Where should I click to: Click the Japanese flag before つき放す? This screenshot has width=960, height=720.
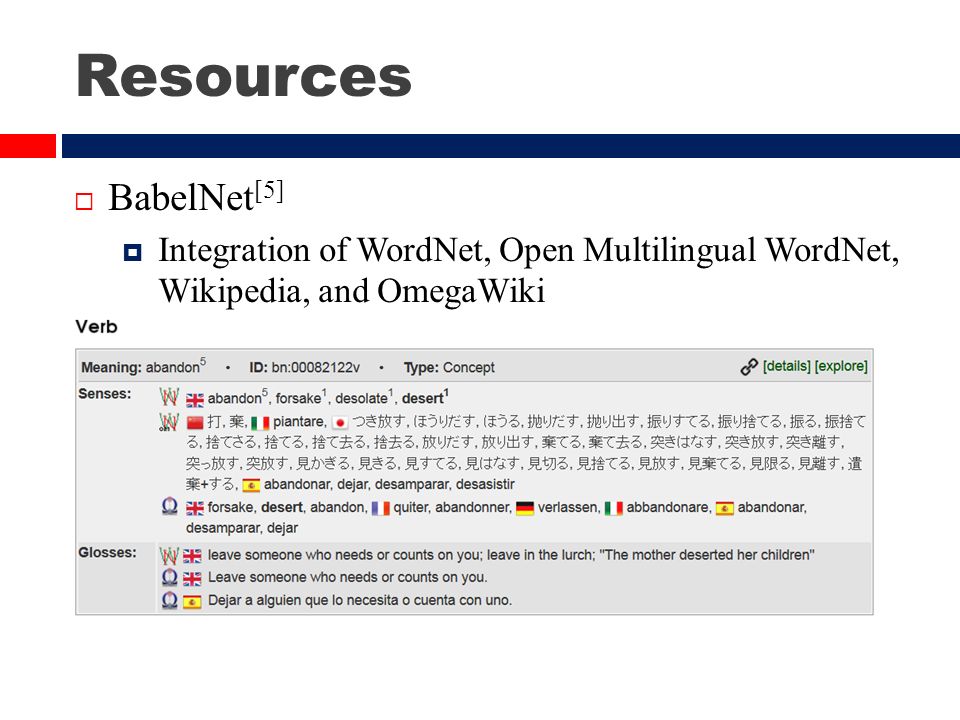[340, 422]
